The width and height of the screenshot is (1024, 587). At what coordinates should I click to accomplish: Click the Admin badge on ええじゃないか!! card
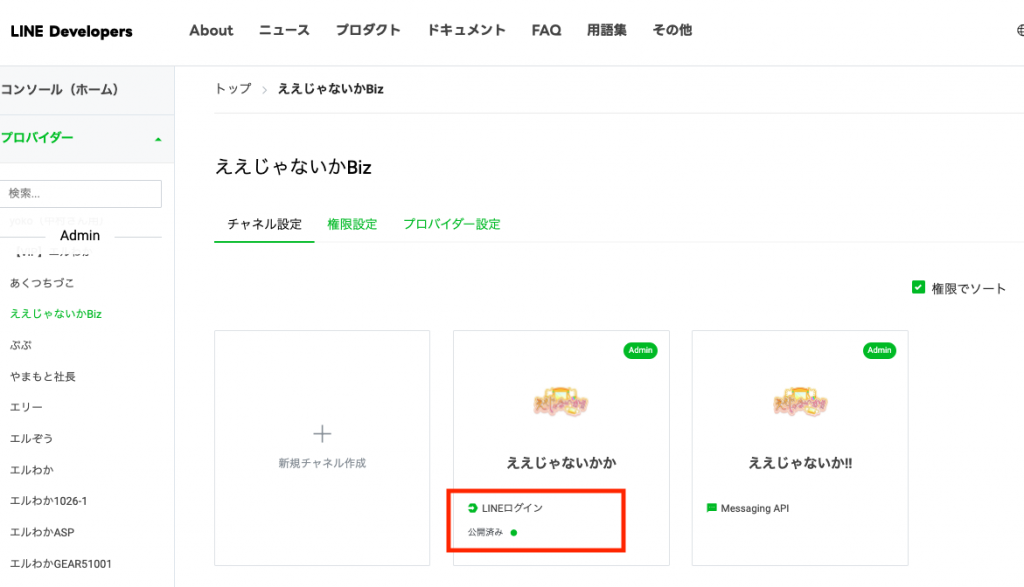coord(879,351)
